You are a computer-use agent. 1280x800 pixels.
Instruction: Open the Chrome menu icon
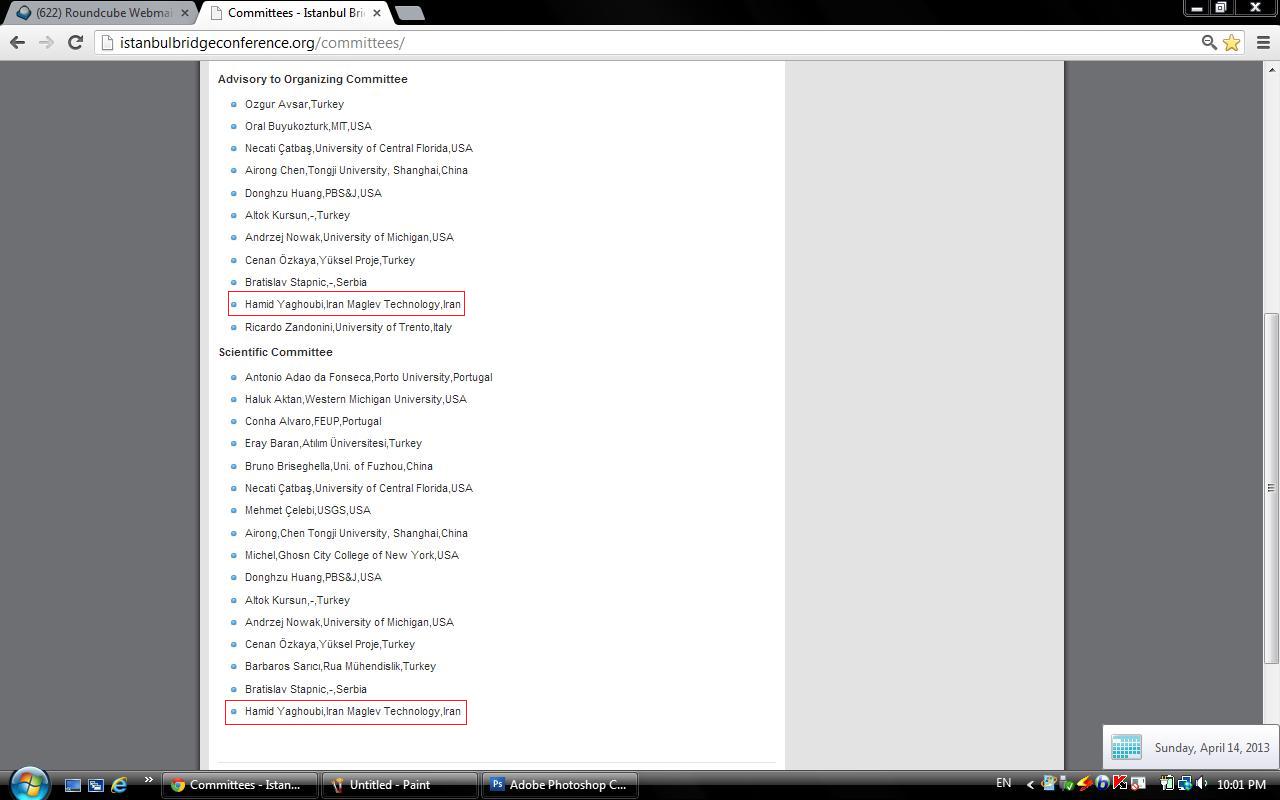click(1262, 42)
